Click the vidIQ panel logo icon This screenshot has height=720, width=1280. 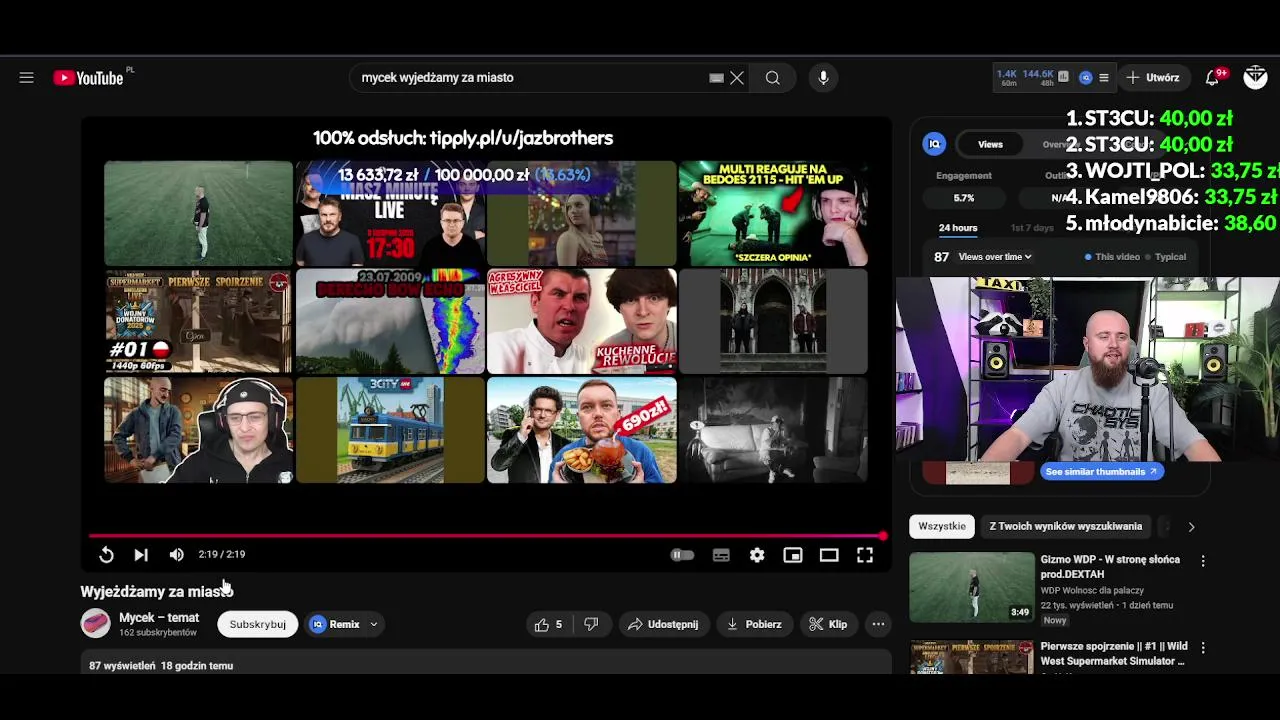934,144
